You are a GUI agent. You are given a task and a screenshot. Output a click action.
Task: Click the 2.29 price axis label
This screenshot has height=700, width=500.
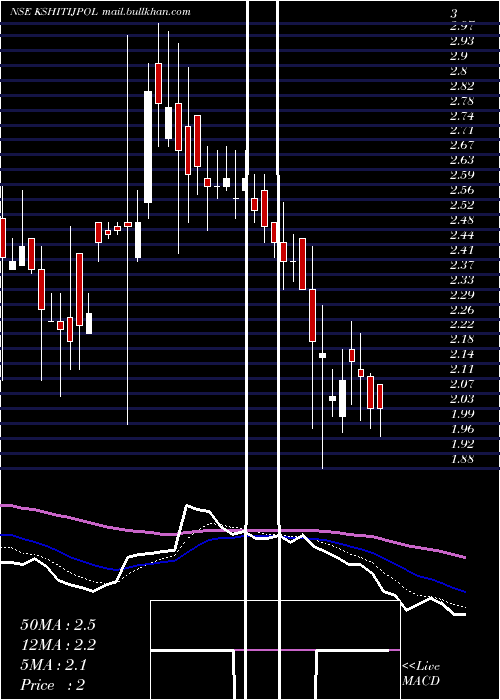462,295
